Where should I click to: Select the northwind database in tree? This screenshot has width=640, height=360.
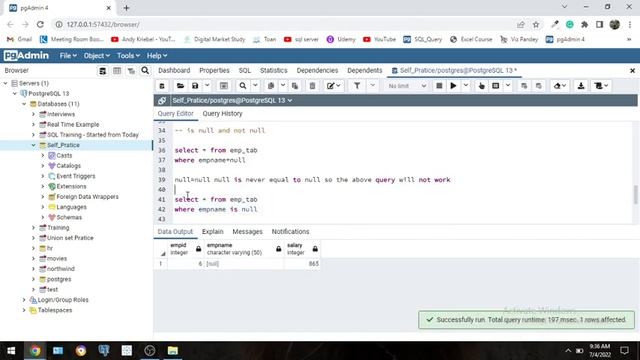click(60, 269)
